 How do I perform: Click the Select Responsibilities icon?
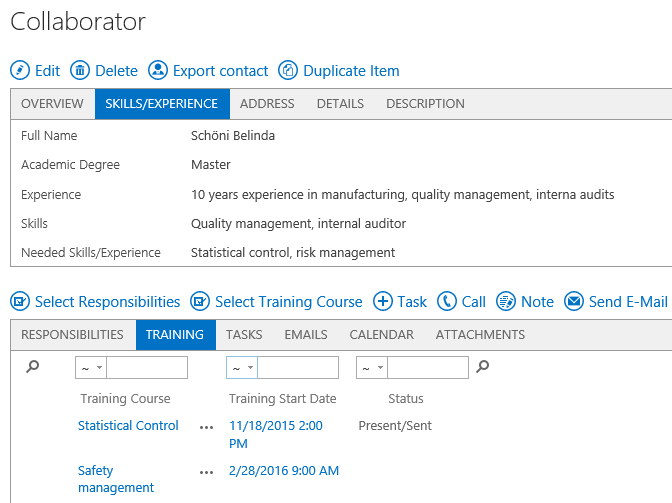[20, 301]
